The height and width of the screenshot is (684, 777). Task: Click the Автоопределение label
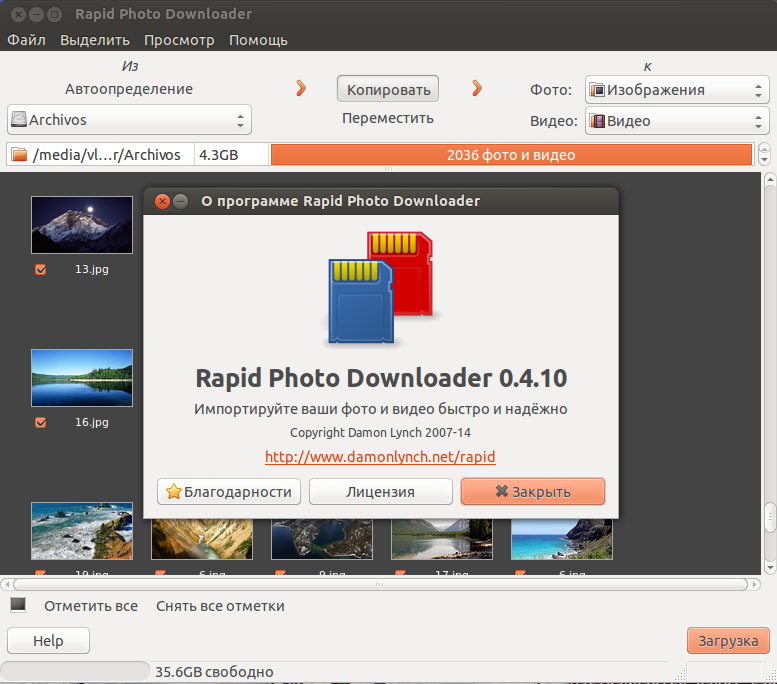coord(129,89)
